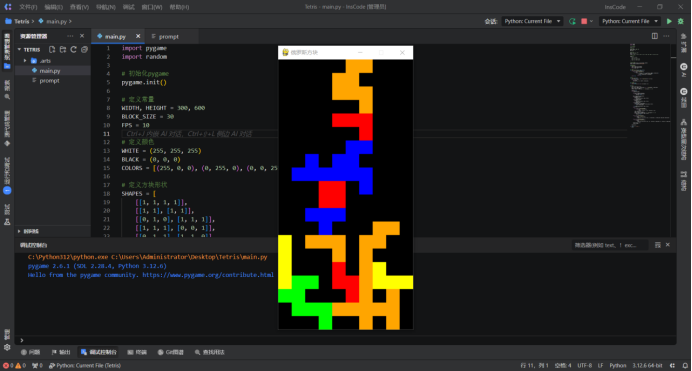
Task: Switch to the Git panel tab
Action: click(171, 352)
